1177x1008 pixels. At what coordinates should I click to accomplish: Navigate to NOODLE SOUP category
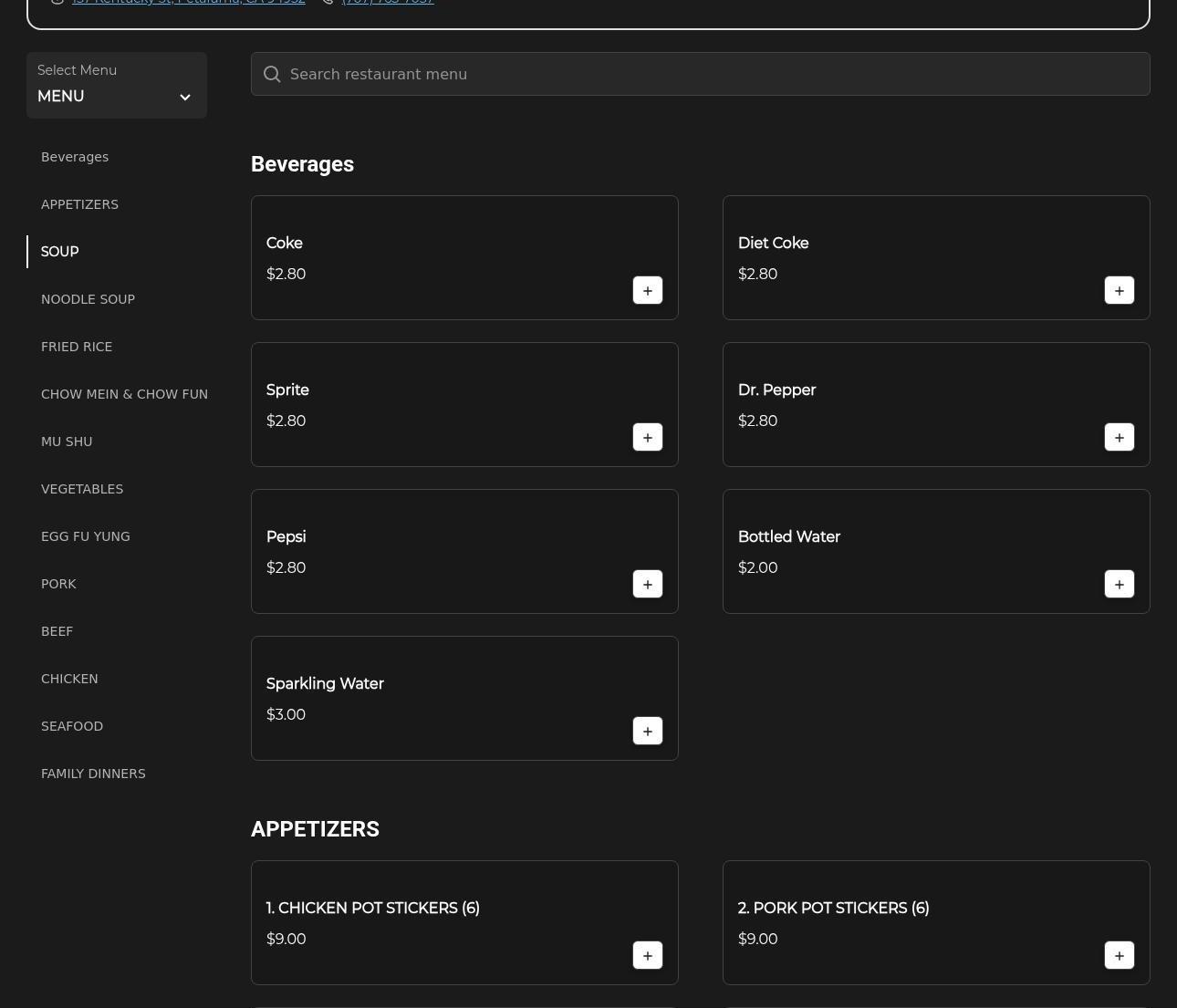[88, 299]
